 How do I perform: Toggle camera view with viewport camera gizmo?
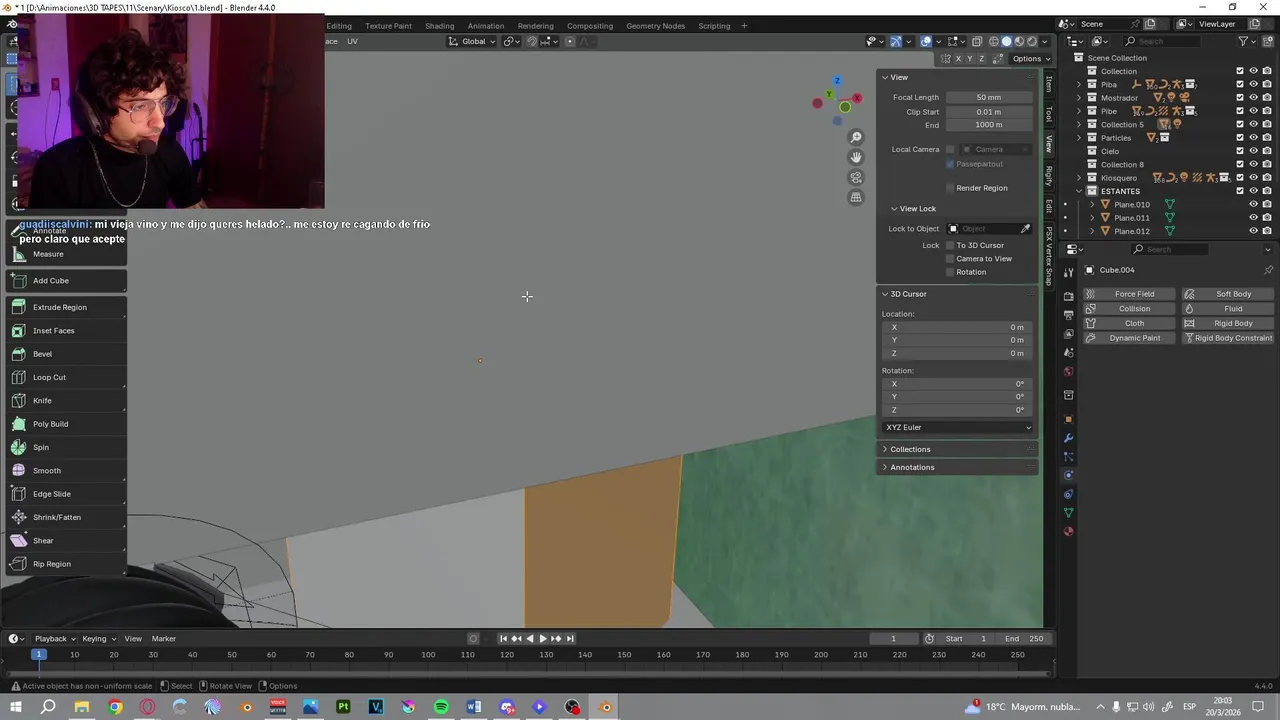point(856,177)
